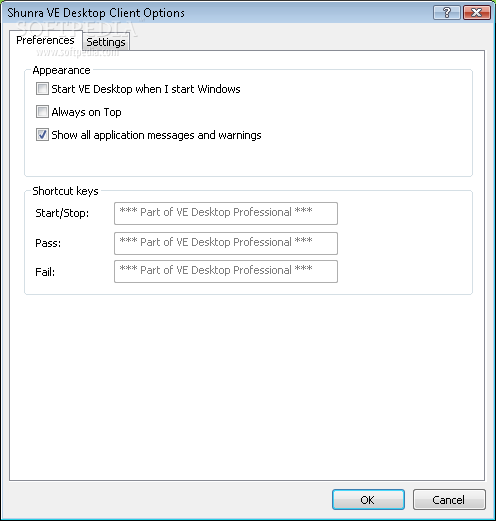Click the Fail: label

45,272
